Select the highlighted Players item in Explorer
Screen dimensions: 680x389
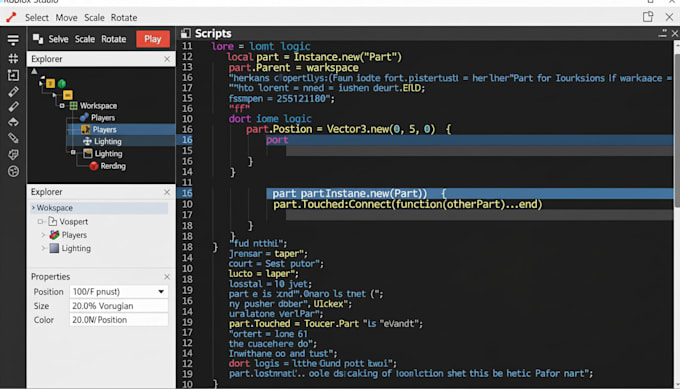click(121, 130)
